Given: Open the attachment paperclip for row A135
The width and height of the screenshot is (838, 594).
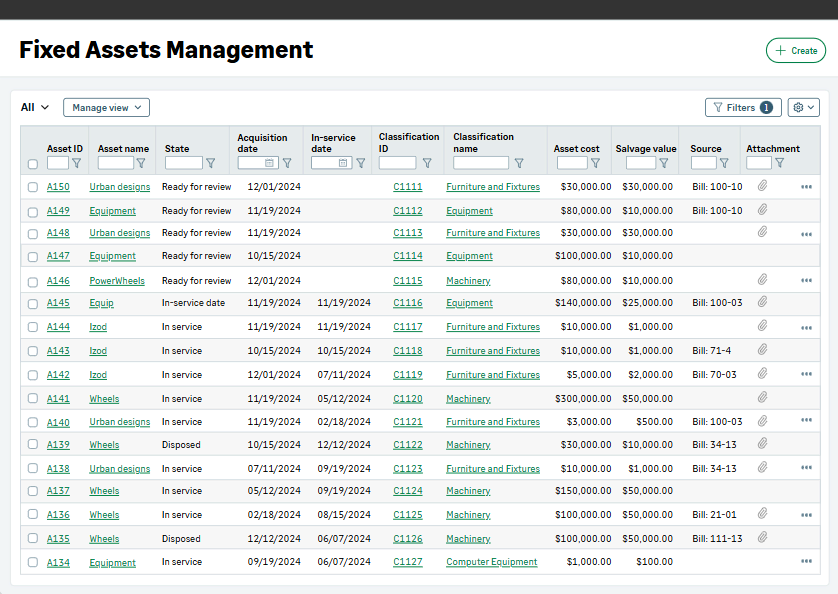Looking at the screenshot, I should pyautogui.click(x=763, y=537).
